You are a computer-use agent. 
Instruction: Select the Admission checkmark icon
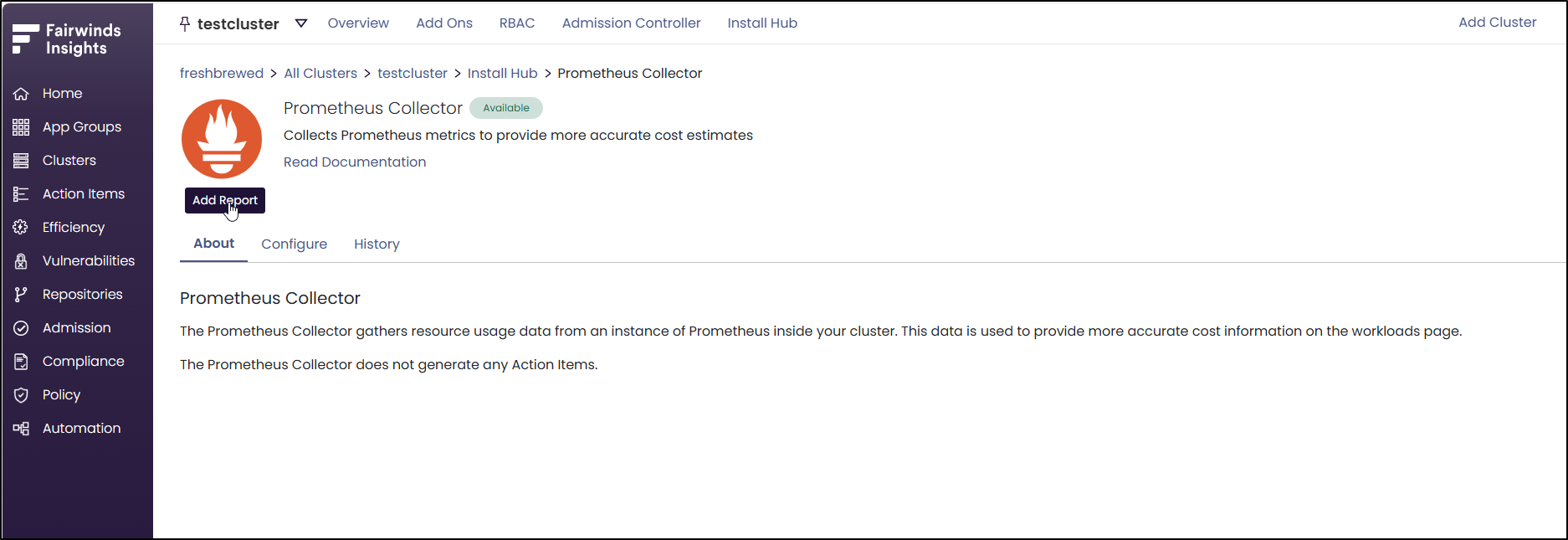point(21,328)
